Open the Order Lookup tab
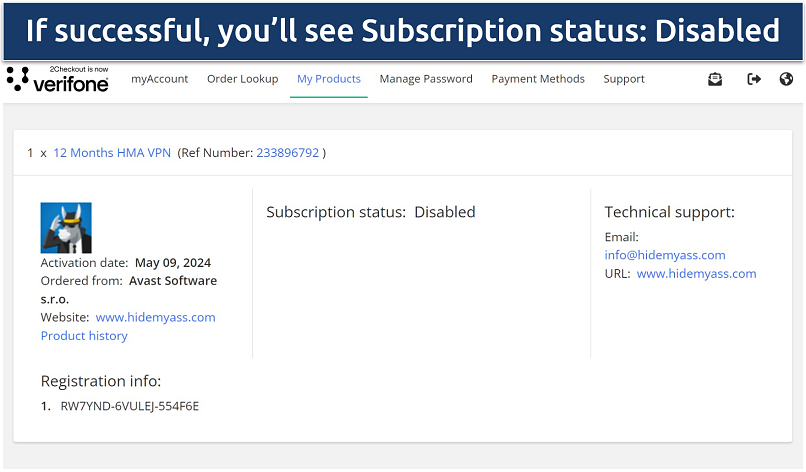Viewport: 806px width, 472px height. point(243,79)
